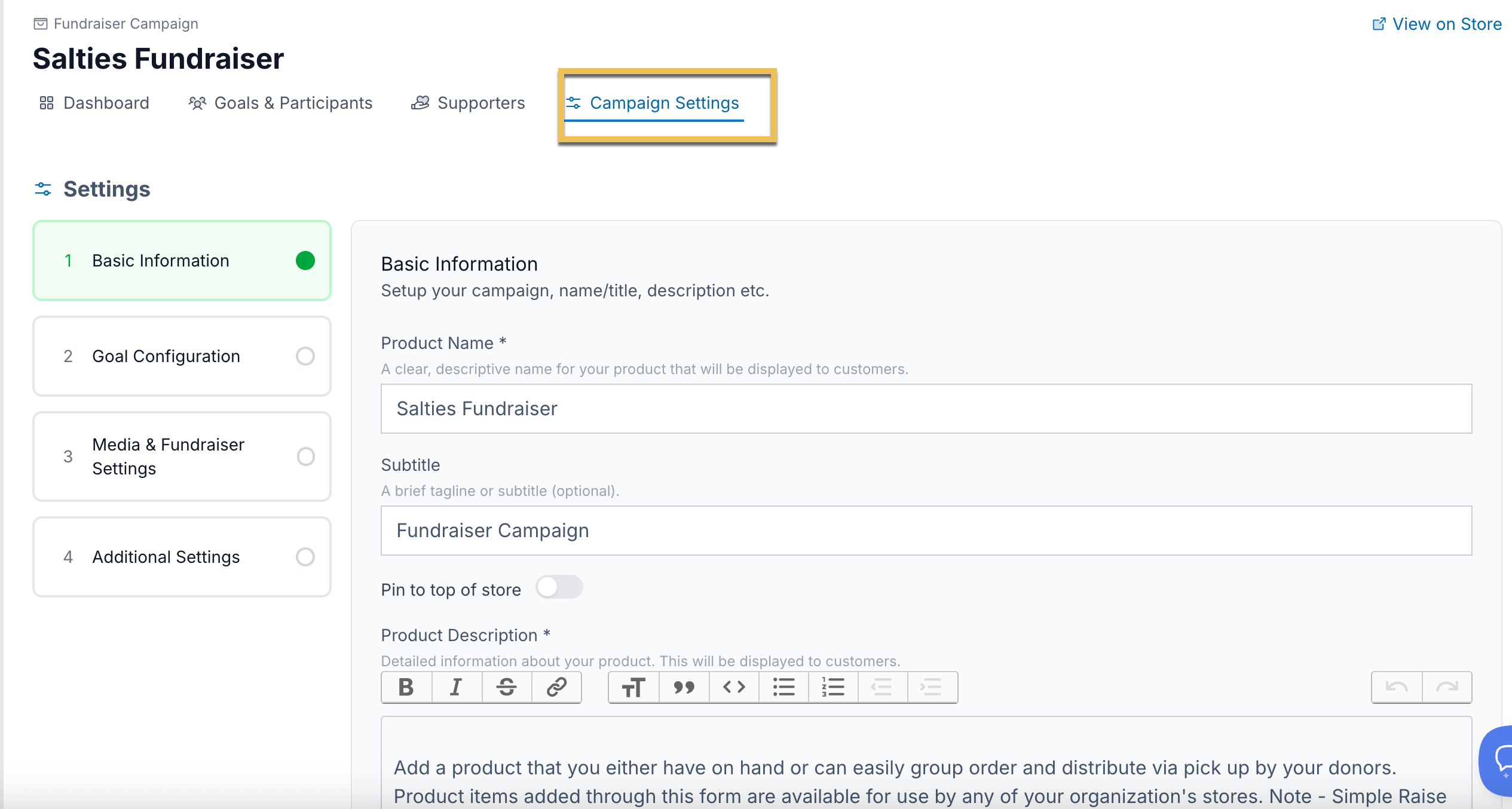Toggle code formatting icon
The height and width of the screenshot is (809, 1512).
click(x=734, y=687)
